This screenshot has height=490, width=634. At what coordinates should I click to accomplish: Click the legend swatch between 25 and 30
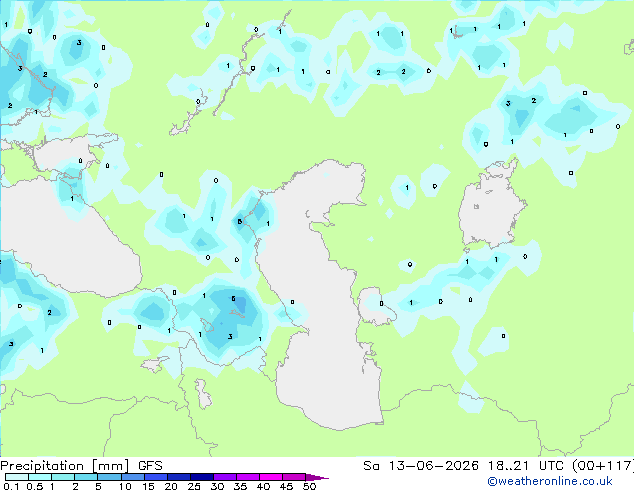pyautogui.click(x=201, y=477)
